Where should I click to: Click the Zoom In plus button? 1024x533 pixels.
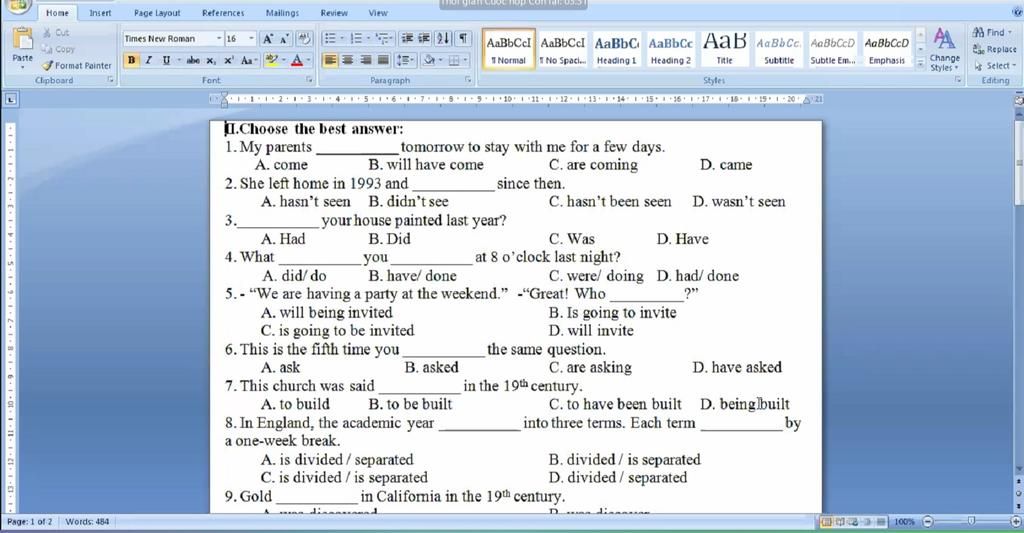(x=1016, y=521)
